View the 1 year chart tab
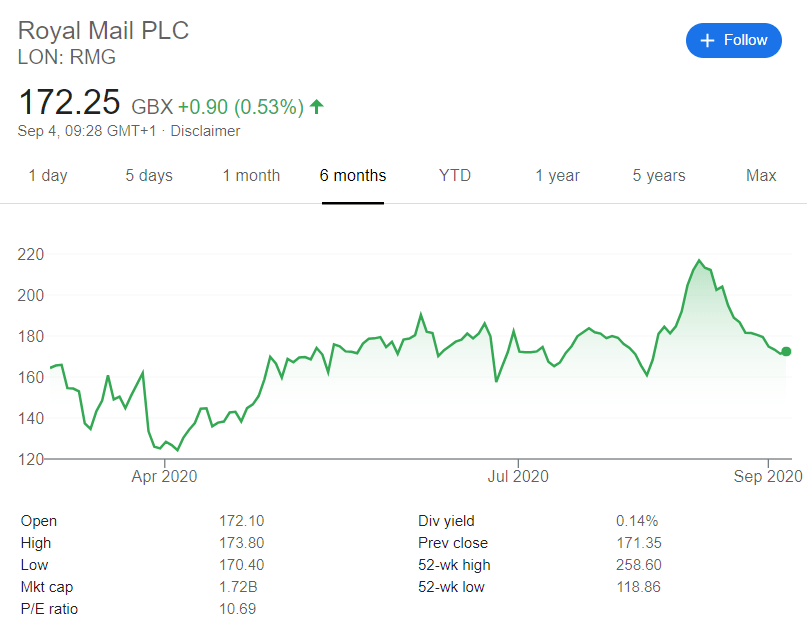The height and width of the screenshot is (632, 807). pyautogui.click(x=557, y=176)
